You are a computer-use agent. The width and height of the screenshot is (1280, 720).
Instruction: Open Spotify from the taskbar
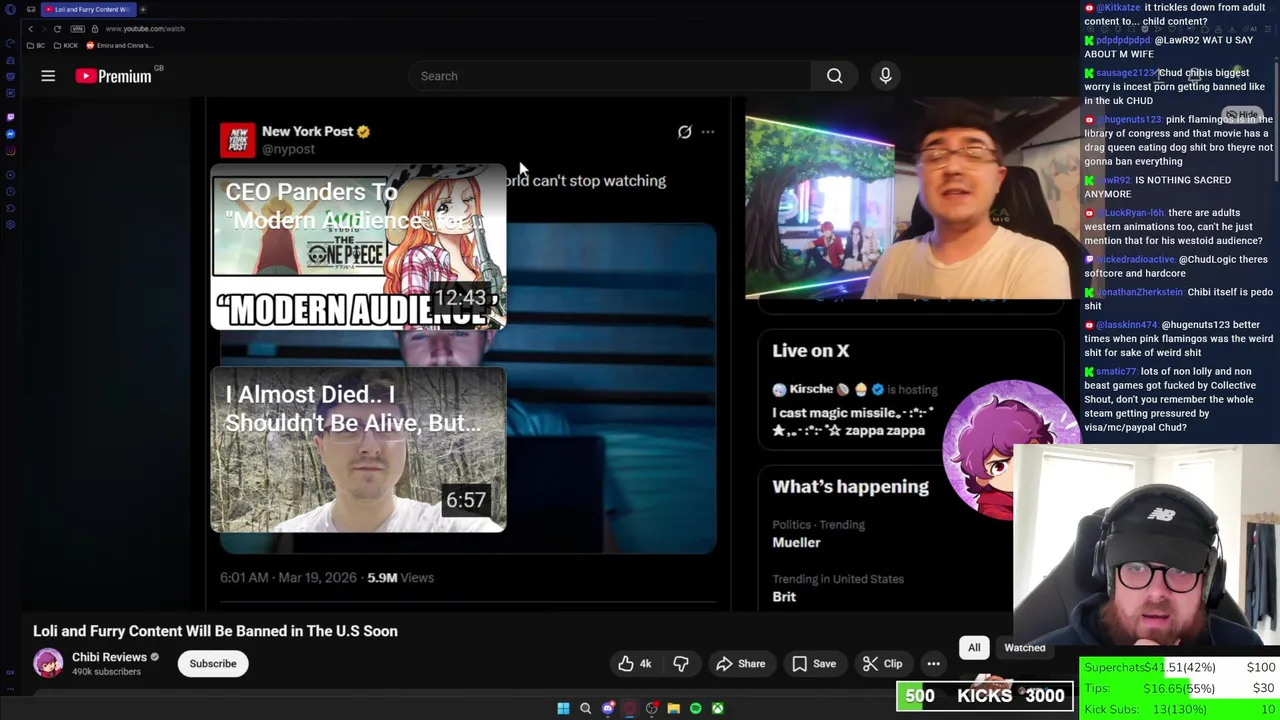(x=695, y=708)
